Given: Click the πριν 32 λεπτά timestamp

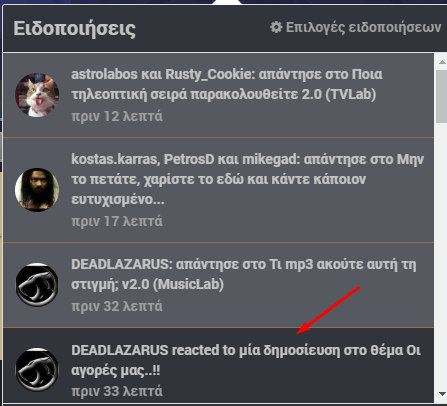Looking at the screenshot, I should click(117, 306).
